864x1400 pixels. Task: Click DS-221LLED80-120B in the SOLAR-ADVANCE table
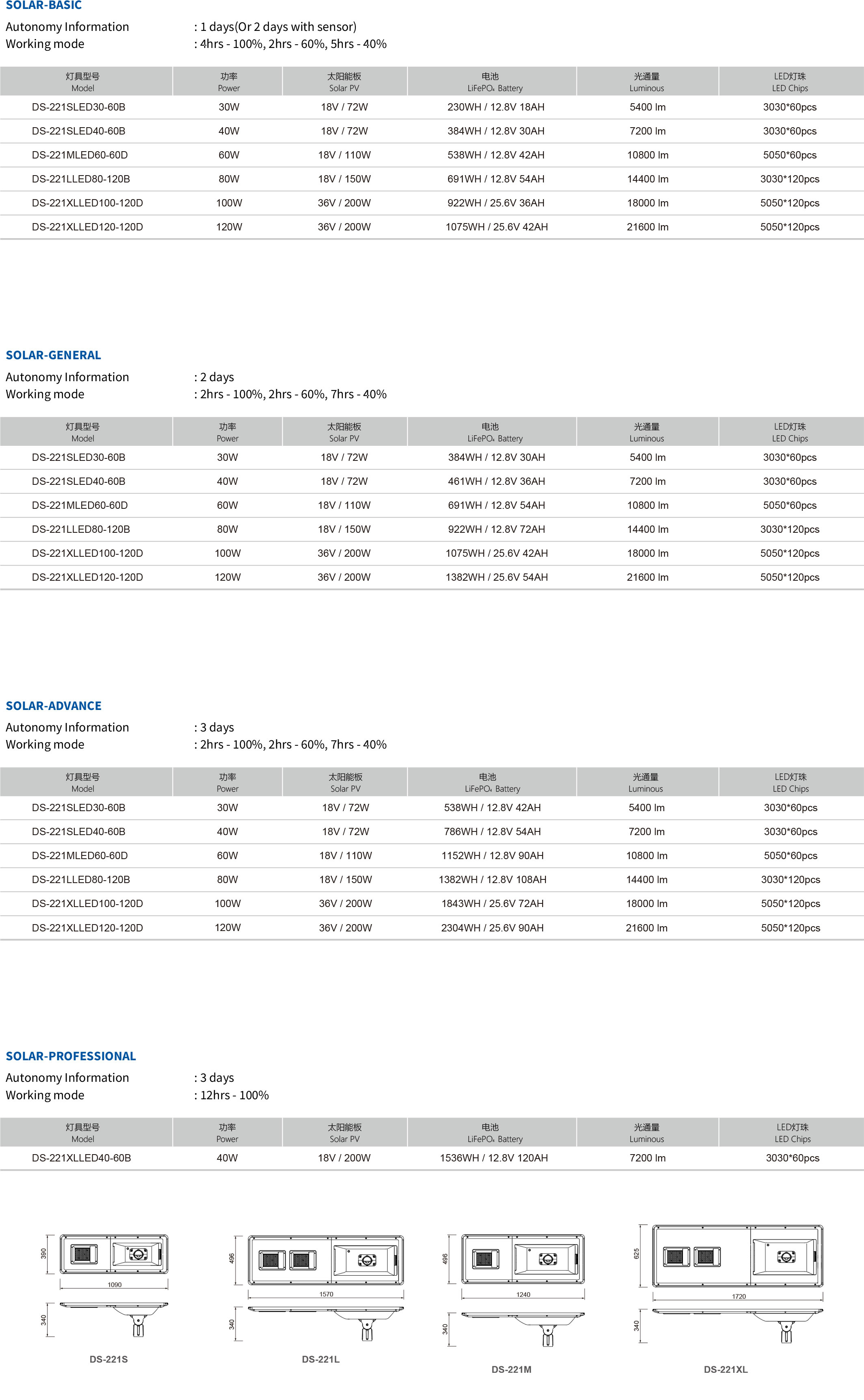[81, 880]
